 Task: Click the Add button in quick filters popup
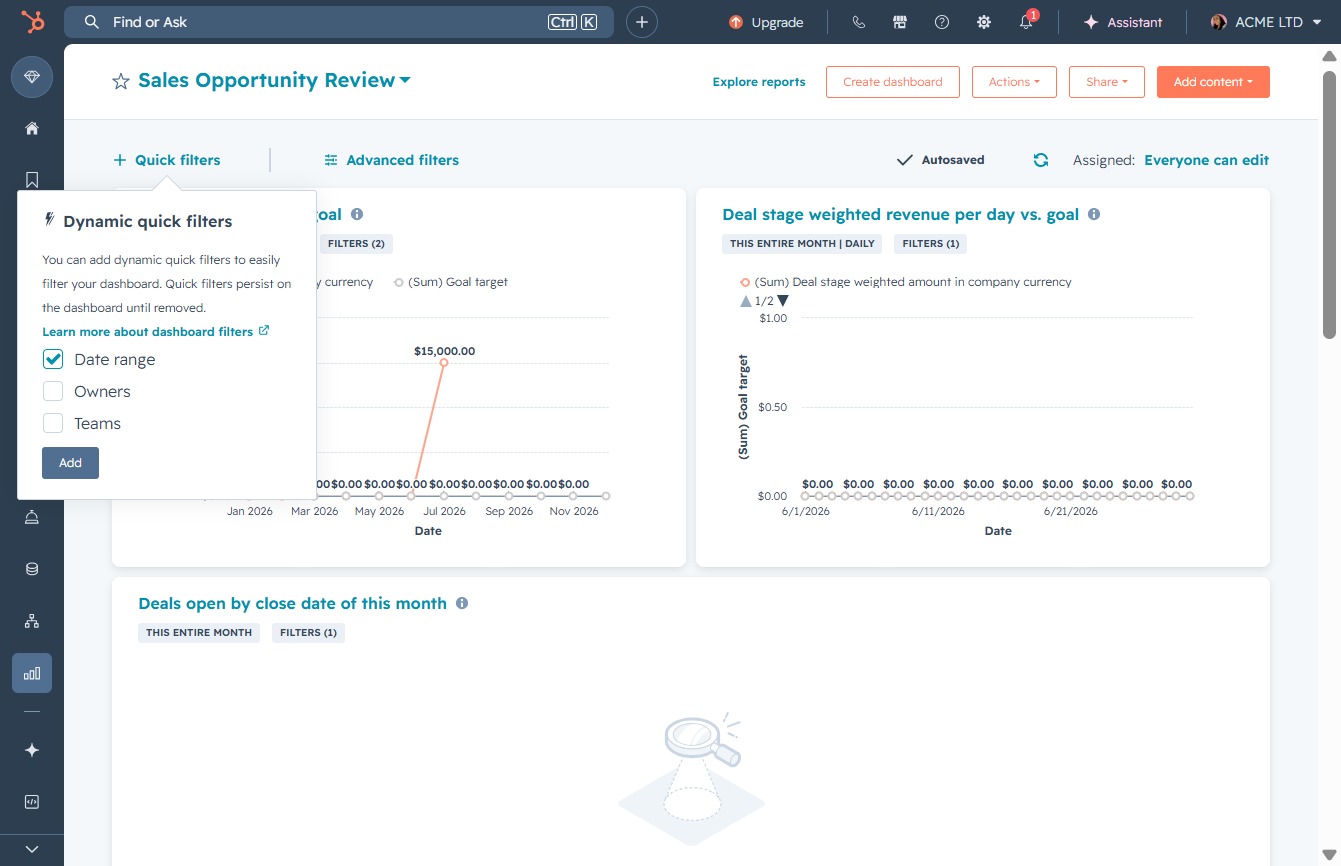click(x=70, y=463)
